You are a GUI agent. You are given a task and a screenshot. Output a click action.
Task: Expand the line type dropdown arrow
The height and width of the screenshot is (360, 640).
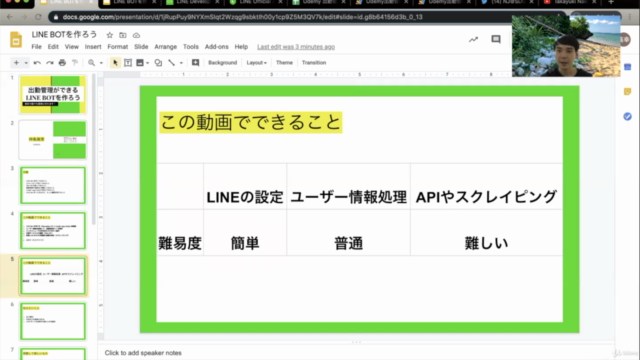pos(181,63)
